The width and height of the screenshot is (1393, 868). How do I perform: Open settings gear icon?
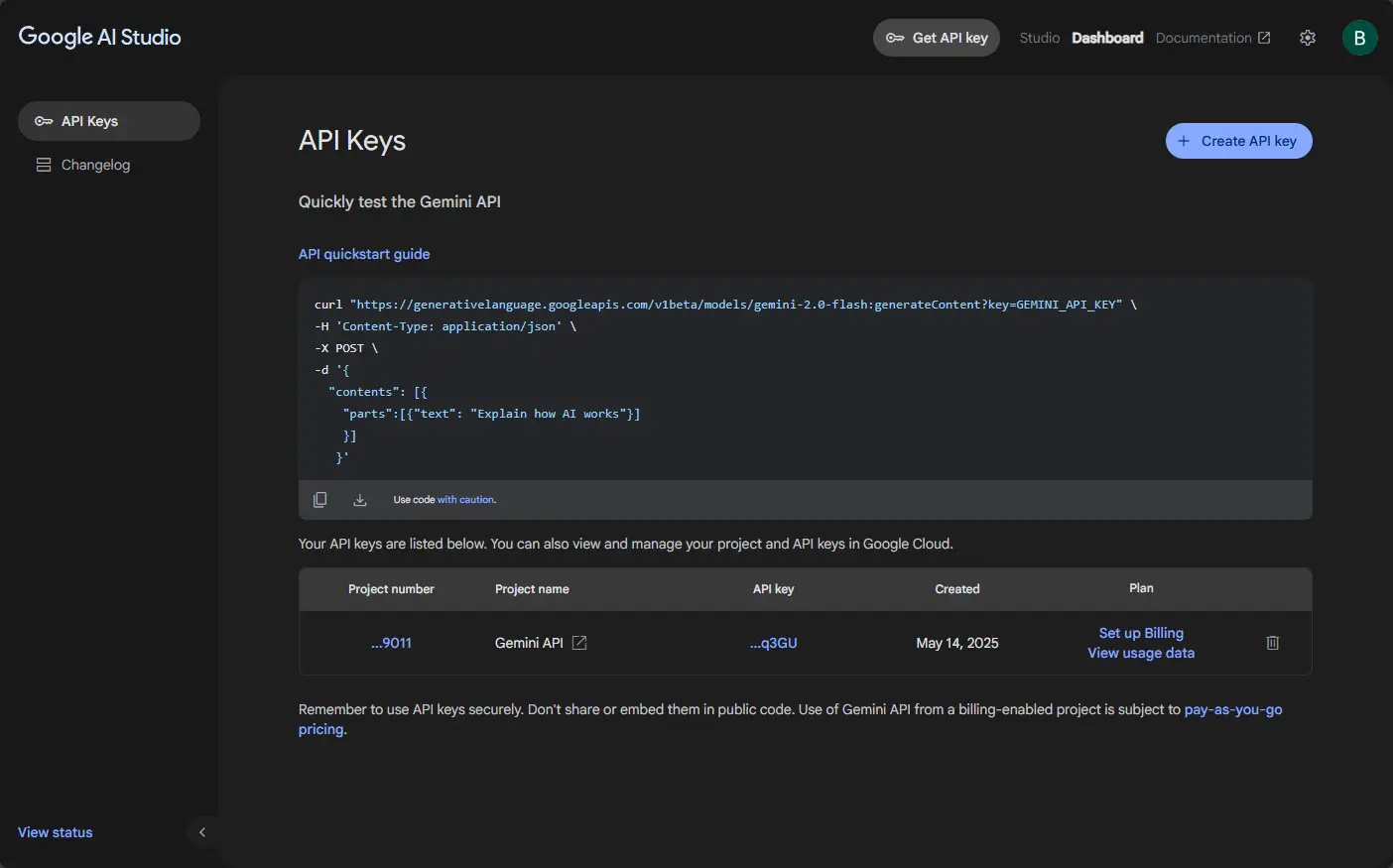click(1308, 38)
